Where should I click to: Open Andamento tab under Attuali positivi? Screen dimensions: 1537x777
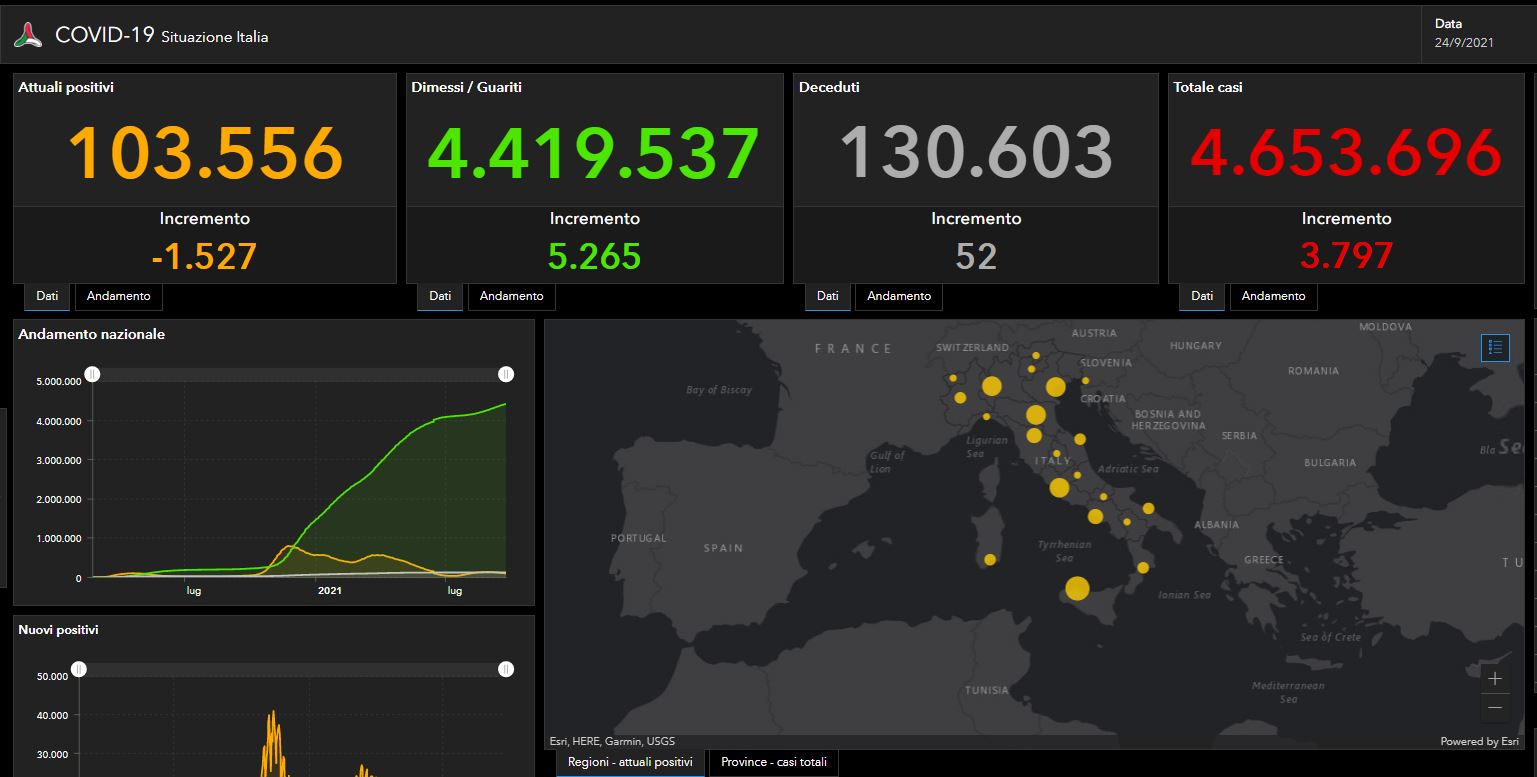coord(119,296)
